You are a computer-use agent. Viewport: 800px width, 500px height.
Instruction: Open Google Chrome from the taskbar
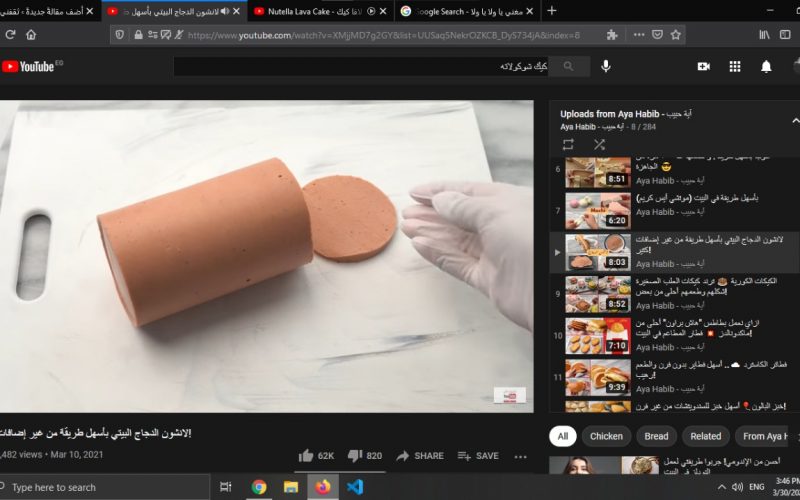tap(259, 487)
